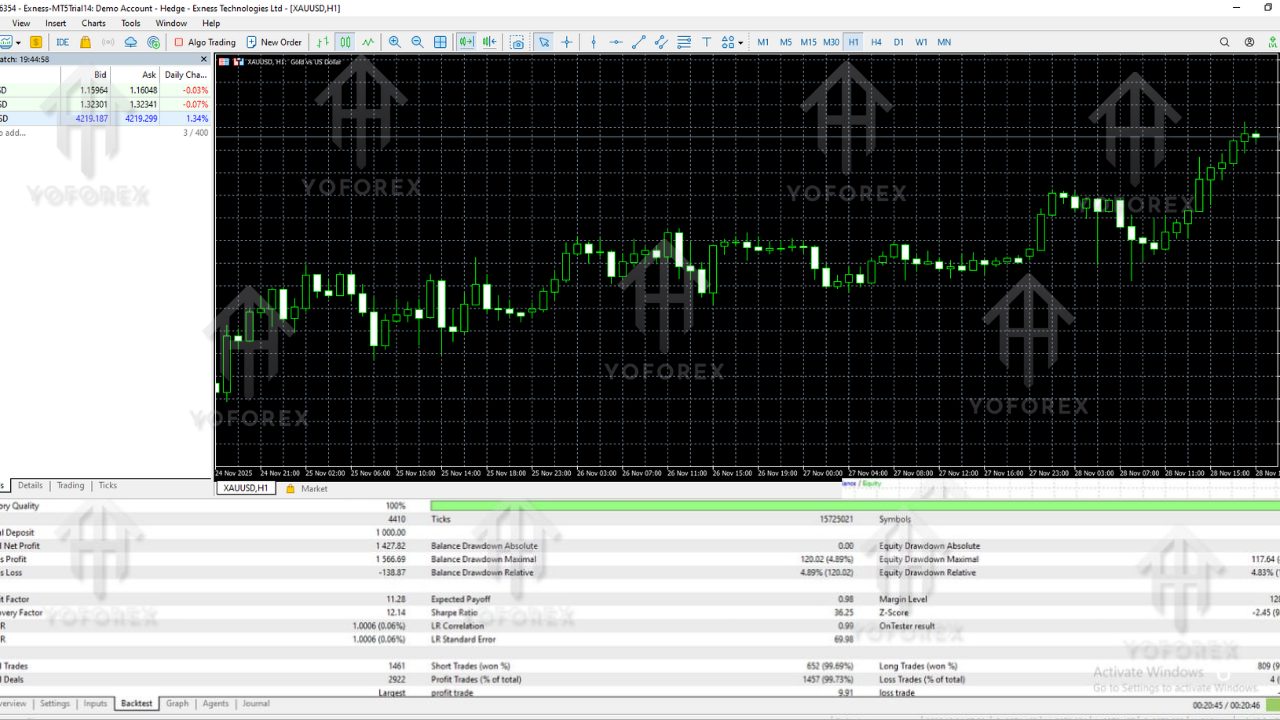Click the Zoom In magnifier icon
Screen dimensions: 1280x720
tap(395, 42)
